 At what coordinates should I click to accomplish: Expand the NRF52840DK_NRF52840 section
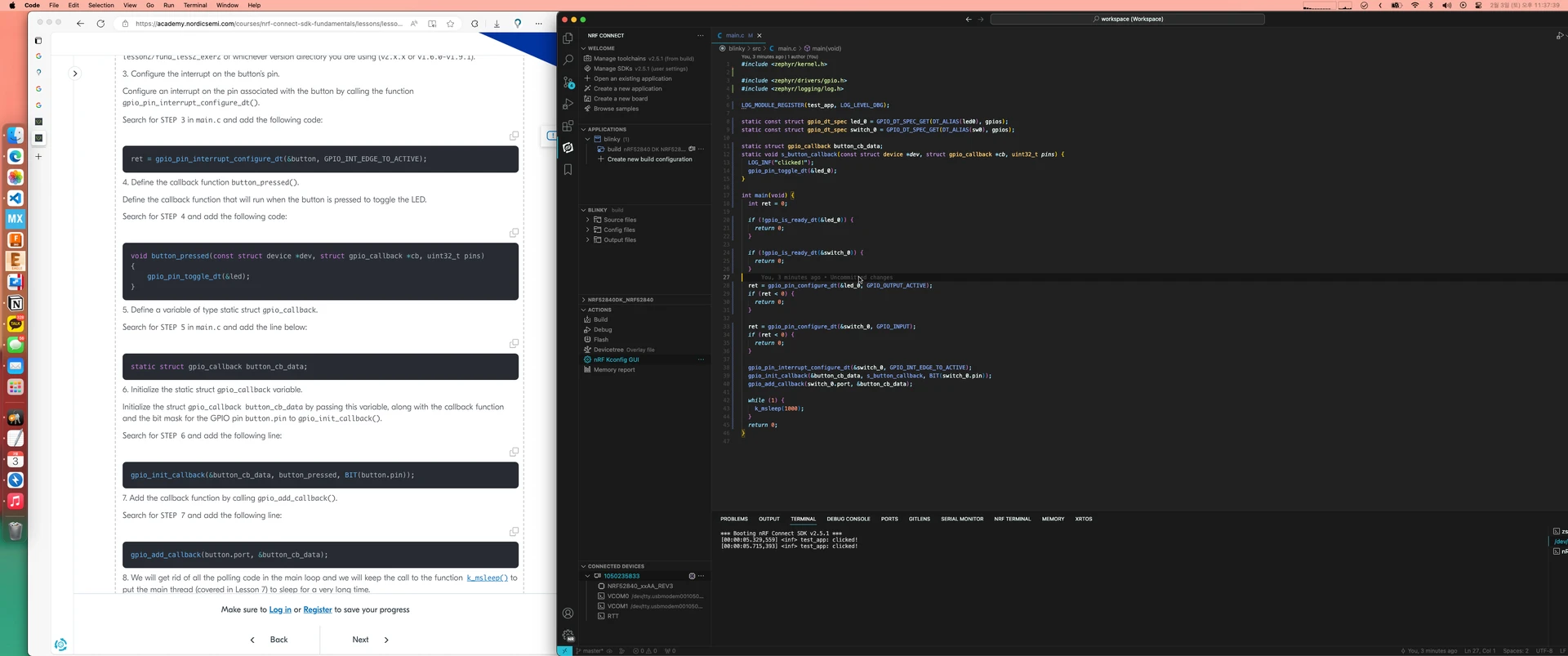620,300
